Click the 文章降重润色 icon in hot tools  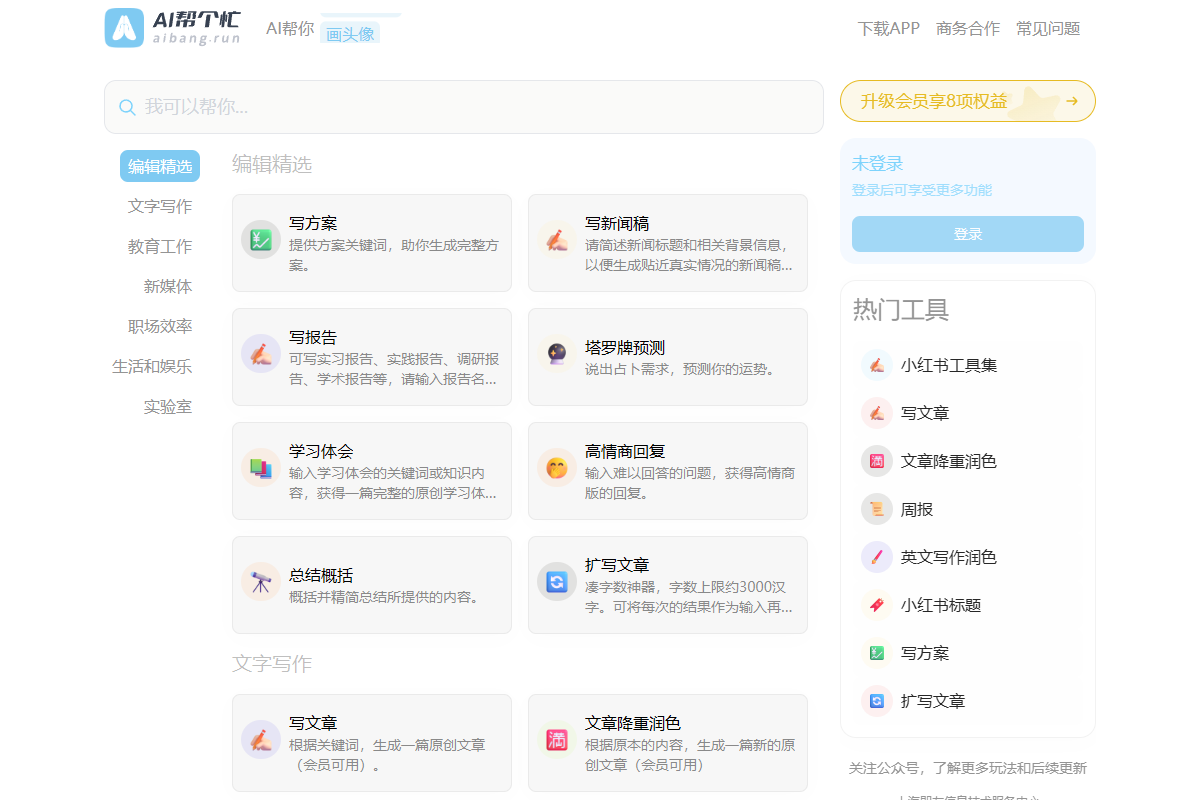[x=877, y=461]
